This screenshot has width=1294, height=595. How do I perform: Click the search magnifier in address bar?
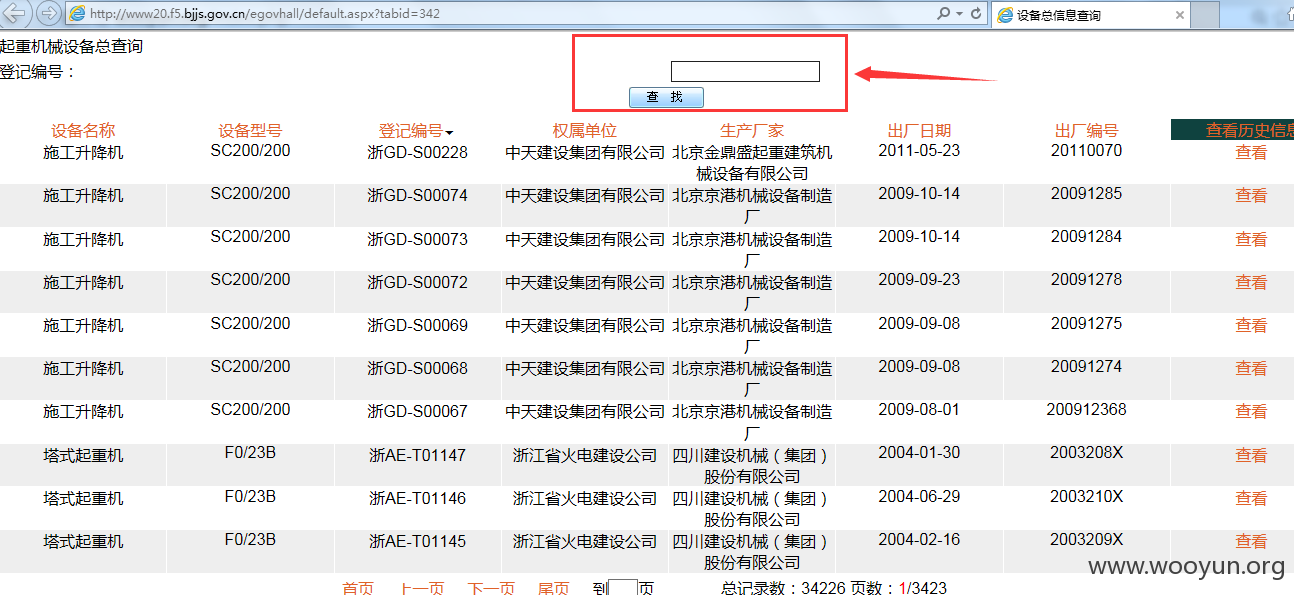coord(944,14)
